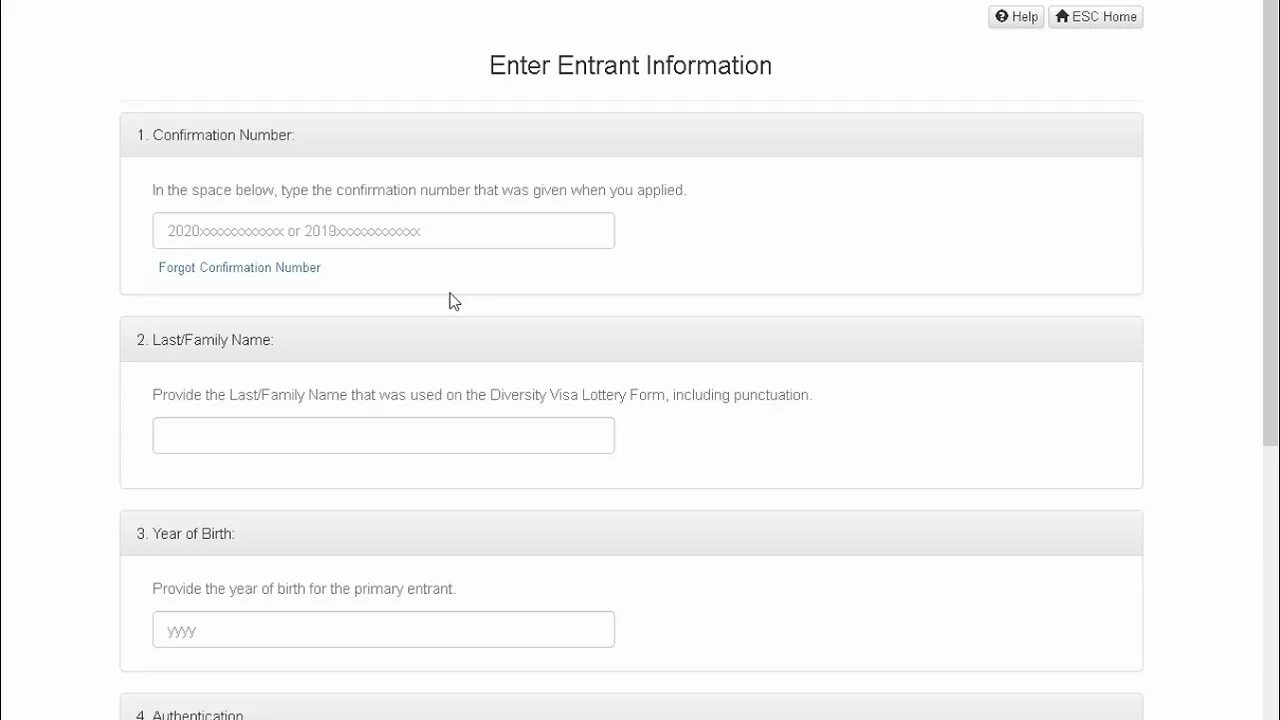Click the "2. Last/Family Name:" section header
Screen dimensions: 1280x720
[205, 340]
